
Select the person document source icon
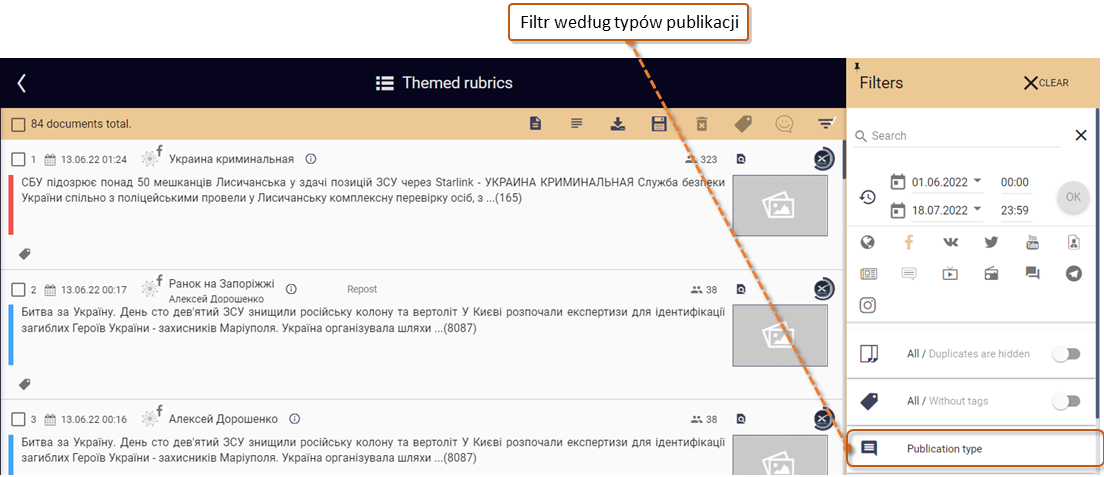[x=1074, y=242]
